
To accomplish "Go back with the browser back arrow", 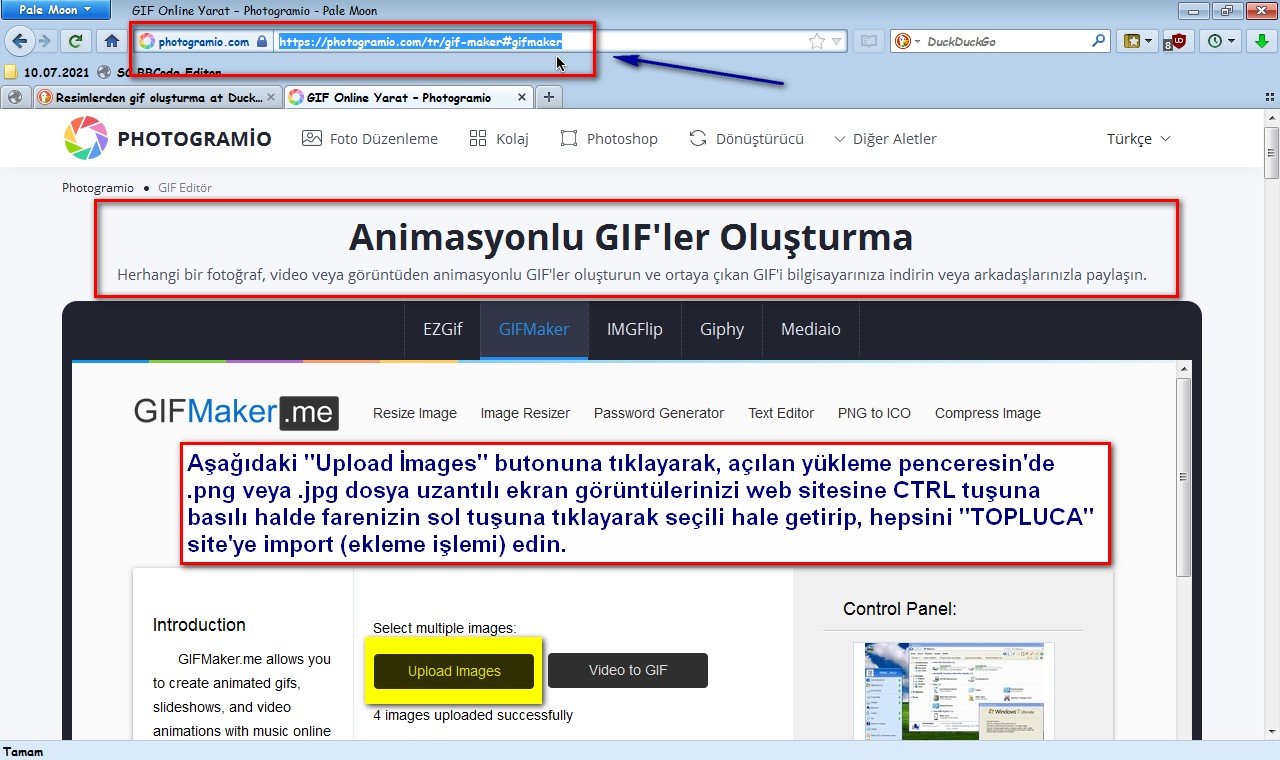I will click(x=20, y=41).
